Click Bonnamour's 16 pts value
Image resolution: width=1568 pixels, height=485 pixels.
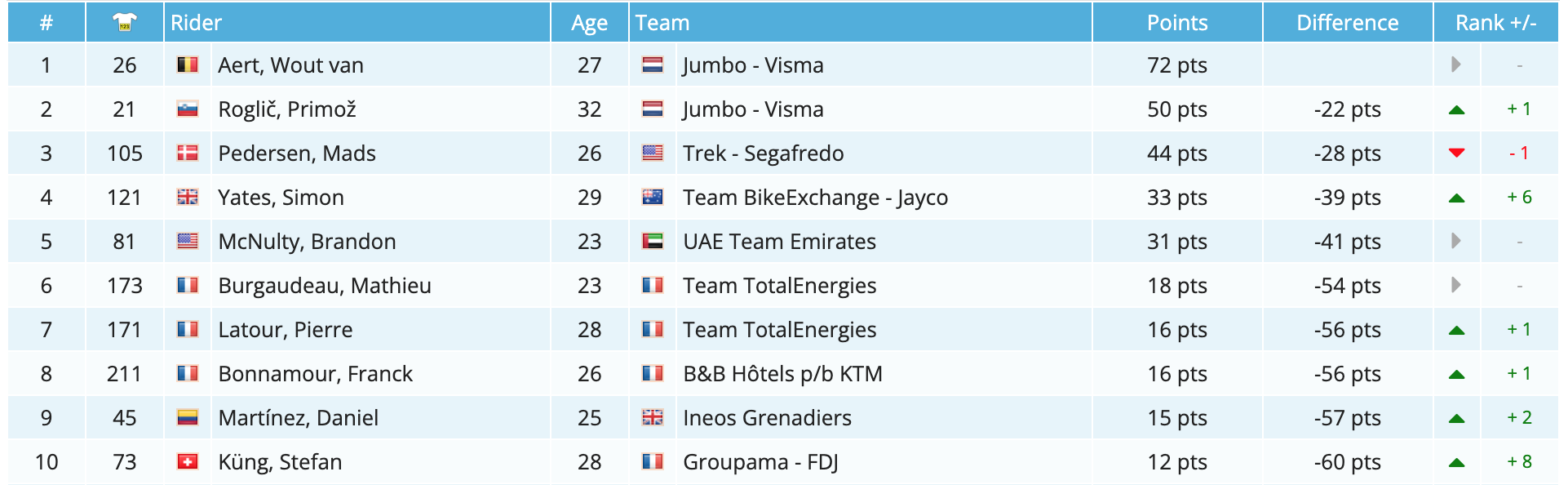tap(1176, 374)
